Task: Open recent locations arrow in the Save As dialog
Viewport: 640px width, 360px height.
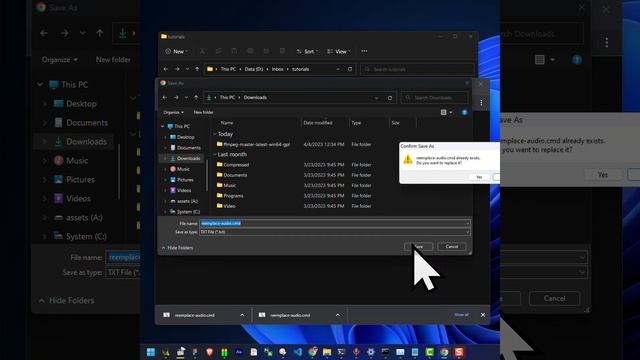Action: 187,98
